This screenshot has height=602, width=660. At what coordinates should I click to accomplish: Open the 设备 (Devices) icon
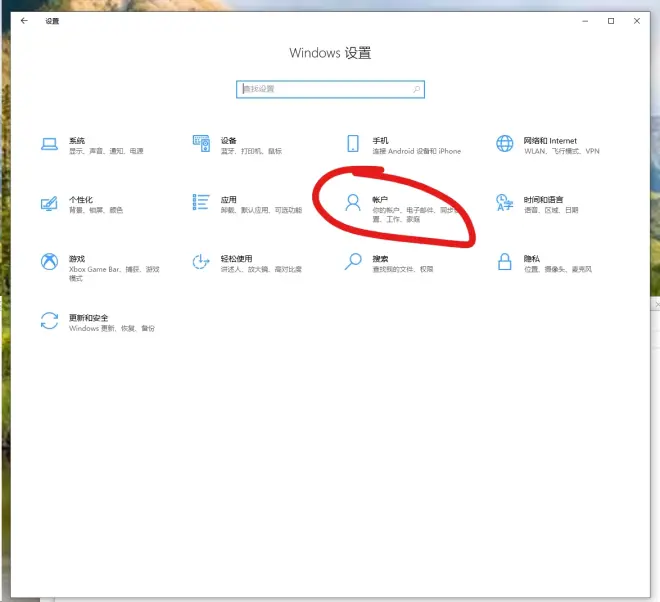coord(201,144)
